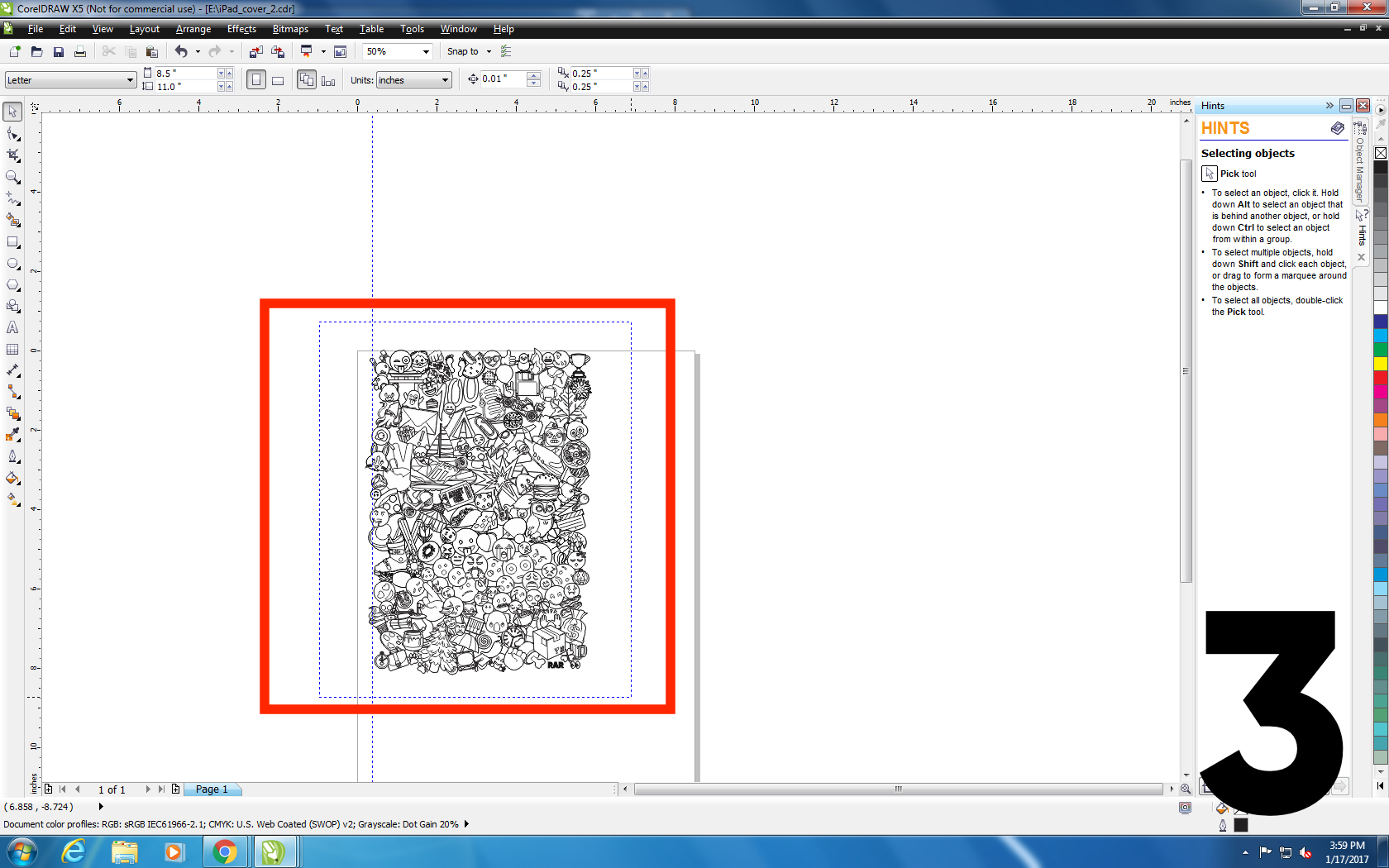Select the Parallel Dimension tool
1389x868 pixels.
(12, 371)
